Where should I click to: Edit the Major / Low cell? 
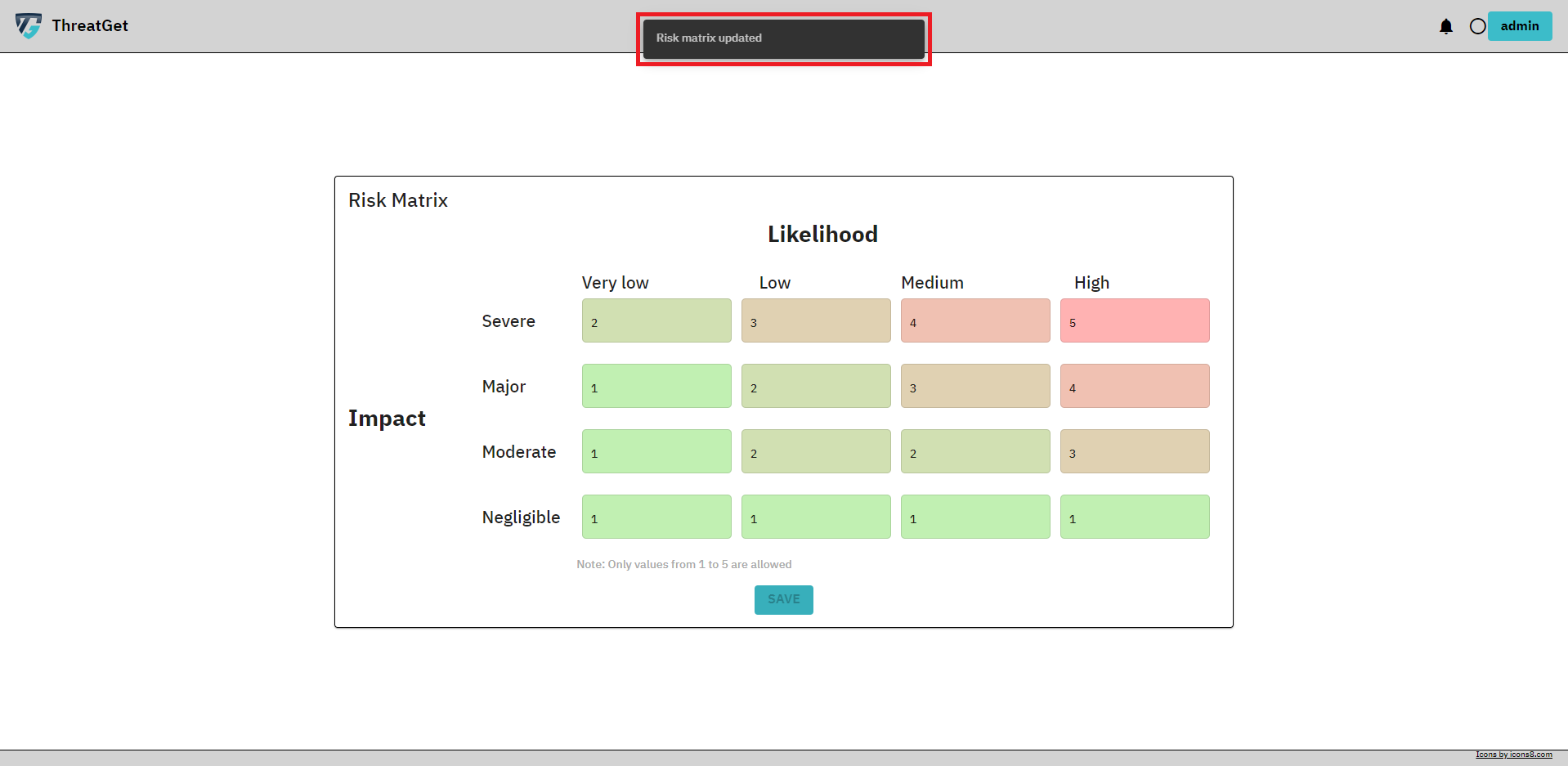coord(816,386)
